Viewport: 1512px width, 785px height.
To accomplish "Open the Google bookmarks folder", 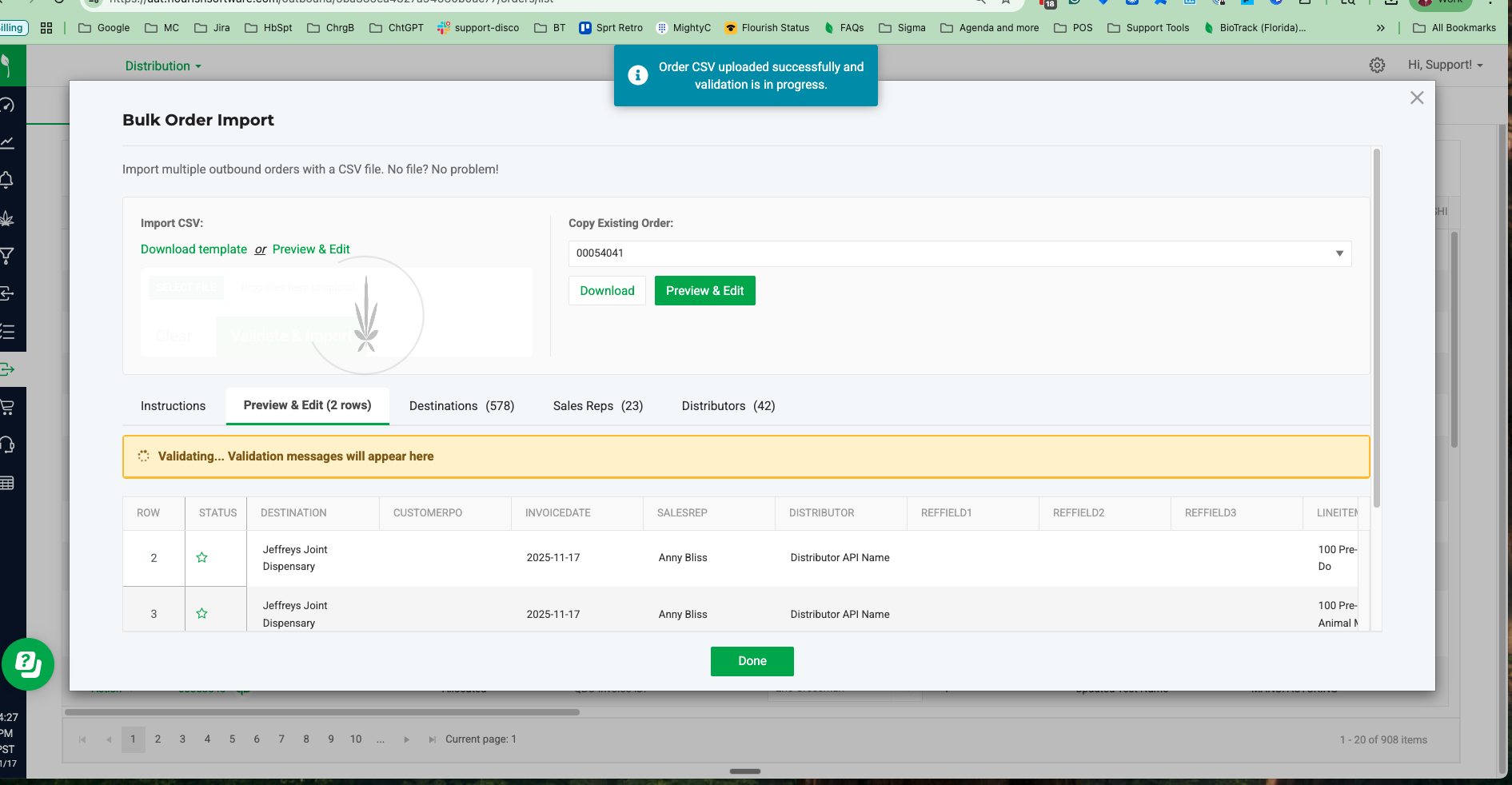I will (x=104, y=28).
